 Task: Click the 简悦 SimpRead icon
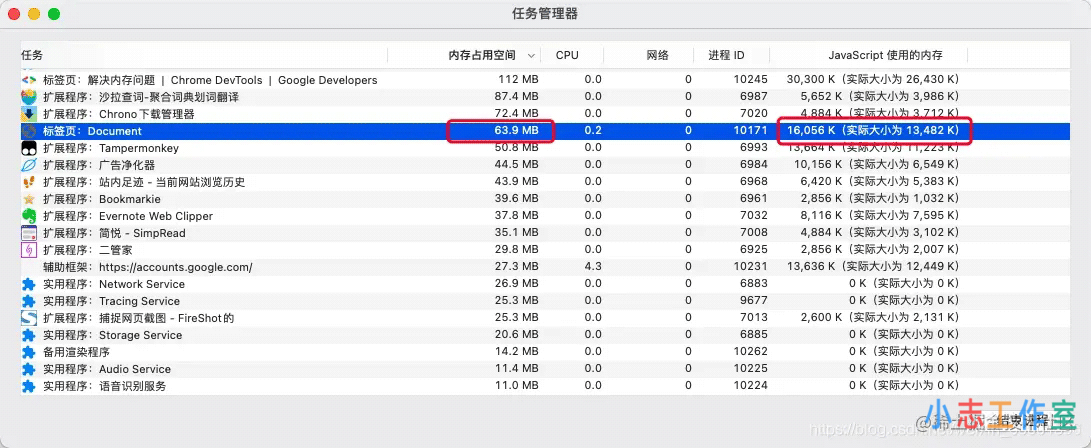click(29, 233)
